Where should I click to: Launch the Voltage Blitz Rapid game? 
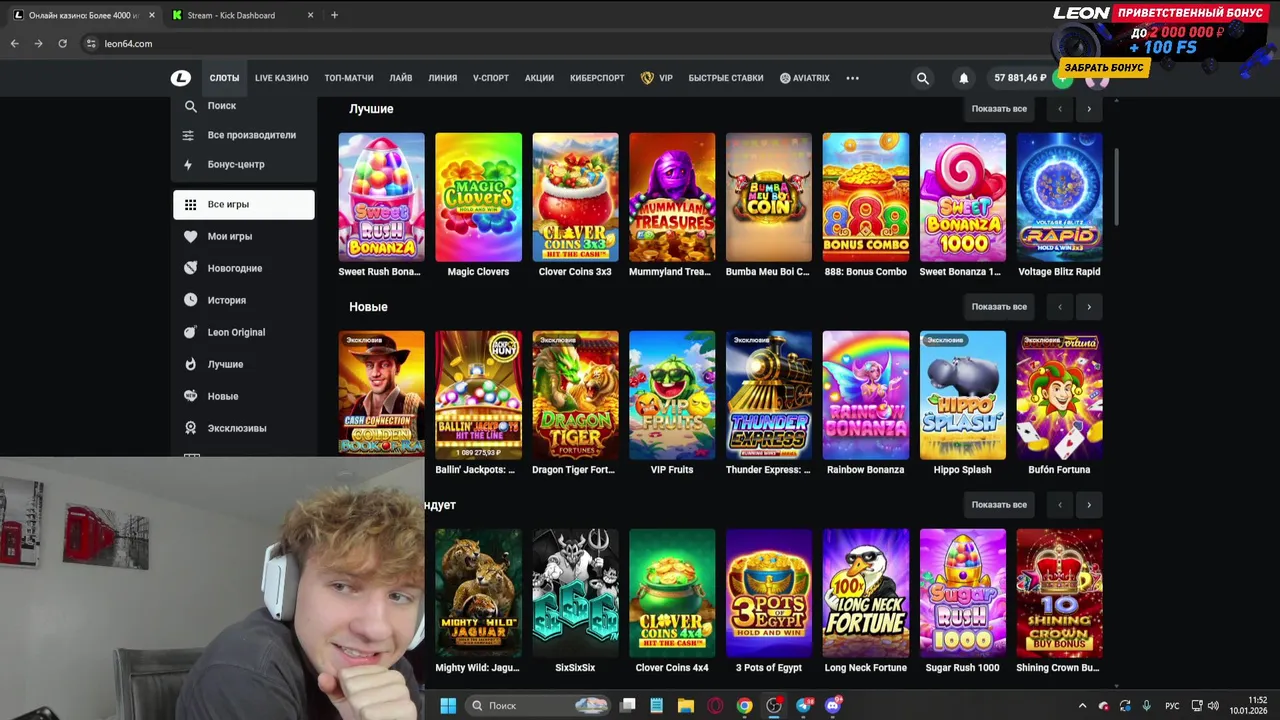pyautogui.click(x=1059, y=197)
